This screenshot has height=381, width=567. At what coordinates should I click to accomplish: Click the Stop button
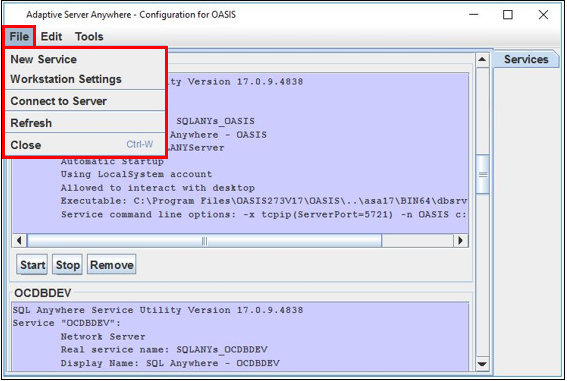pyautogui.click(x=68, y=265)
